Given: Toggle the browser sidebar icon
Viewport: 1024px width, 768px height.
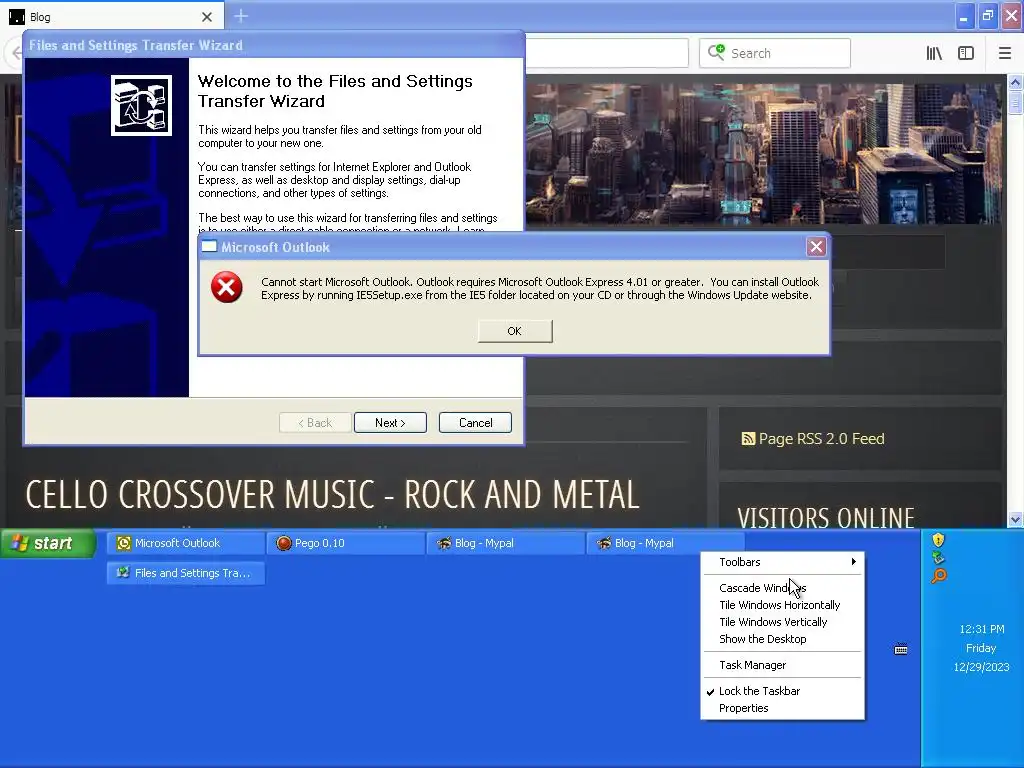Looking at the screenshot, I should tap(966, 54).
